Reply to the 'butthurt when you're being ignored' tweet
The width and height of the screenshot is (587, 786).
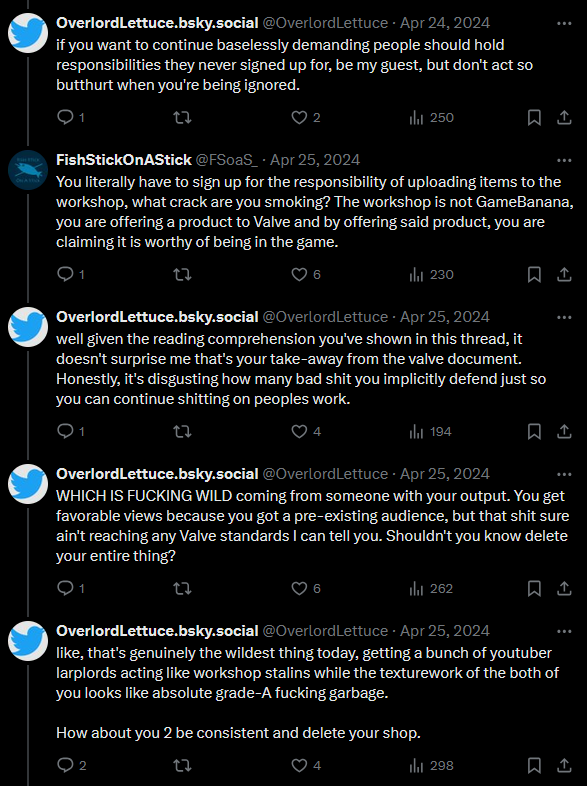click(x=70, y=118)
